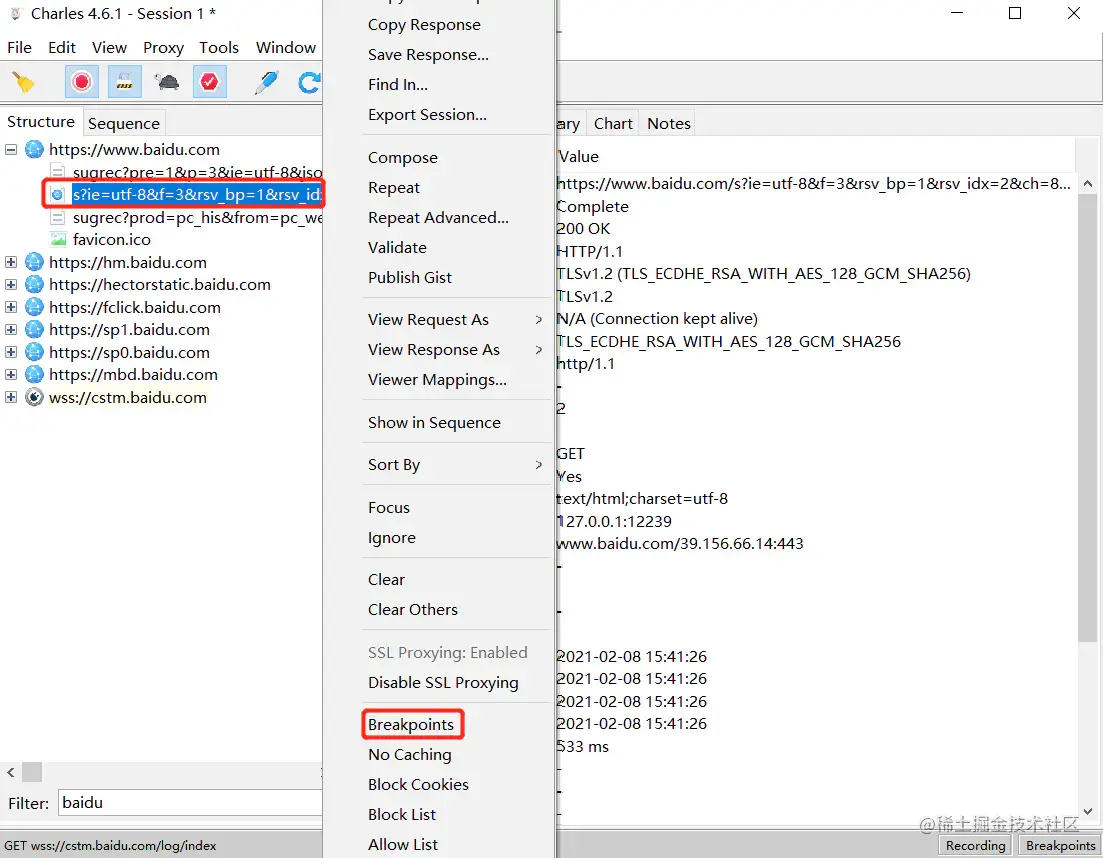Select the s?ie=utf-8&f=3 request row
The height and width of the screenshot is (858, 1103).
197,194
